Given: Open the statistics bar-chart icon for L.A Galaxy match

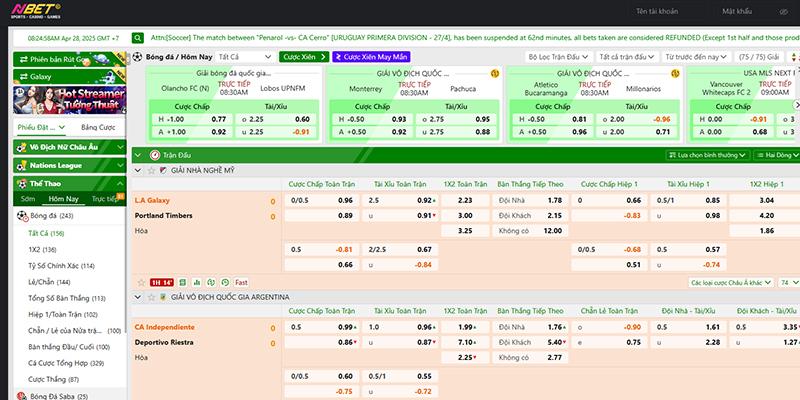Looking at the screenshot, I should pyautogui.click(x=197, y=282).
